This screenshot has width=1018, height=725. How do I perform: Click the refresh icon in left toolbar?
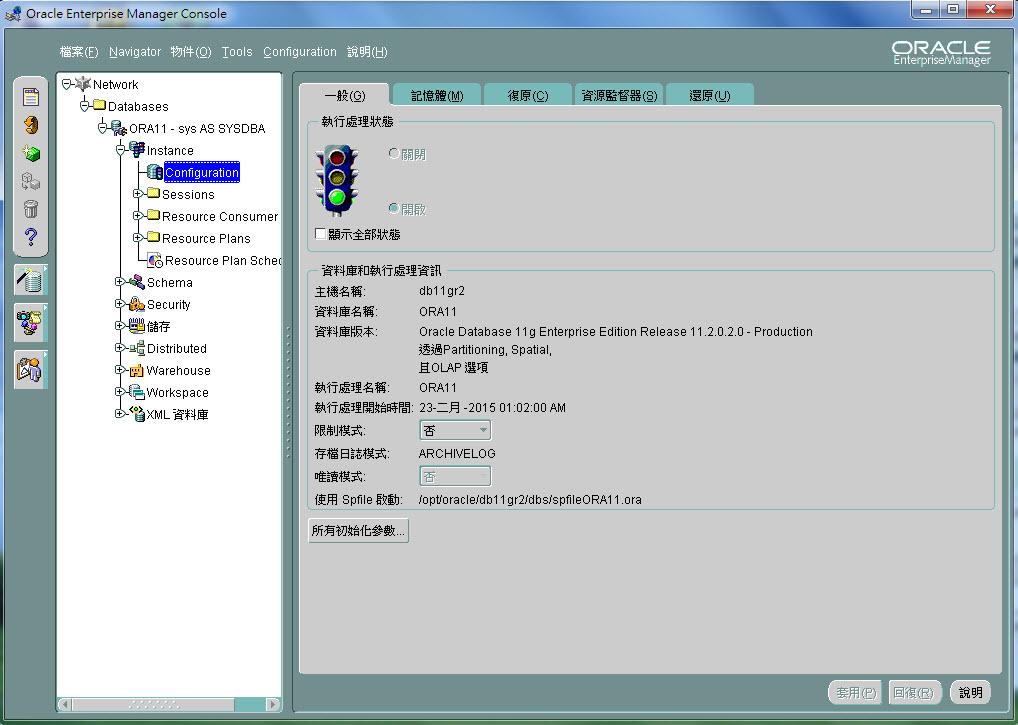31,125
